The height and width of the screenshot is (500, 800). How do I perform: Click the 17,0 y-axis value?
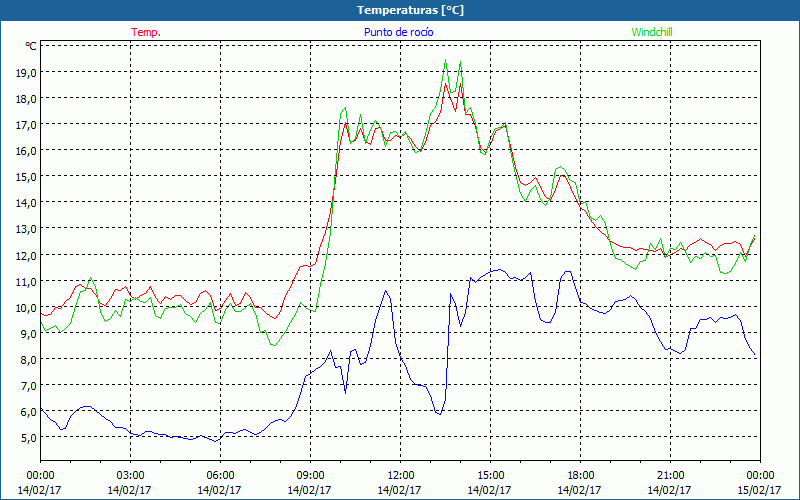coord(27,124)
